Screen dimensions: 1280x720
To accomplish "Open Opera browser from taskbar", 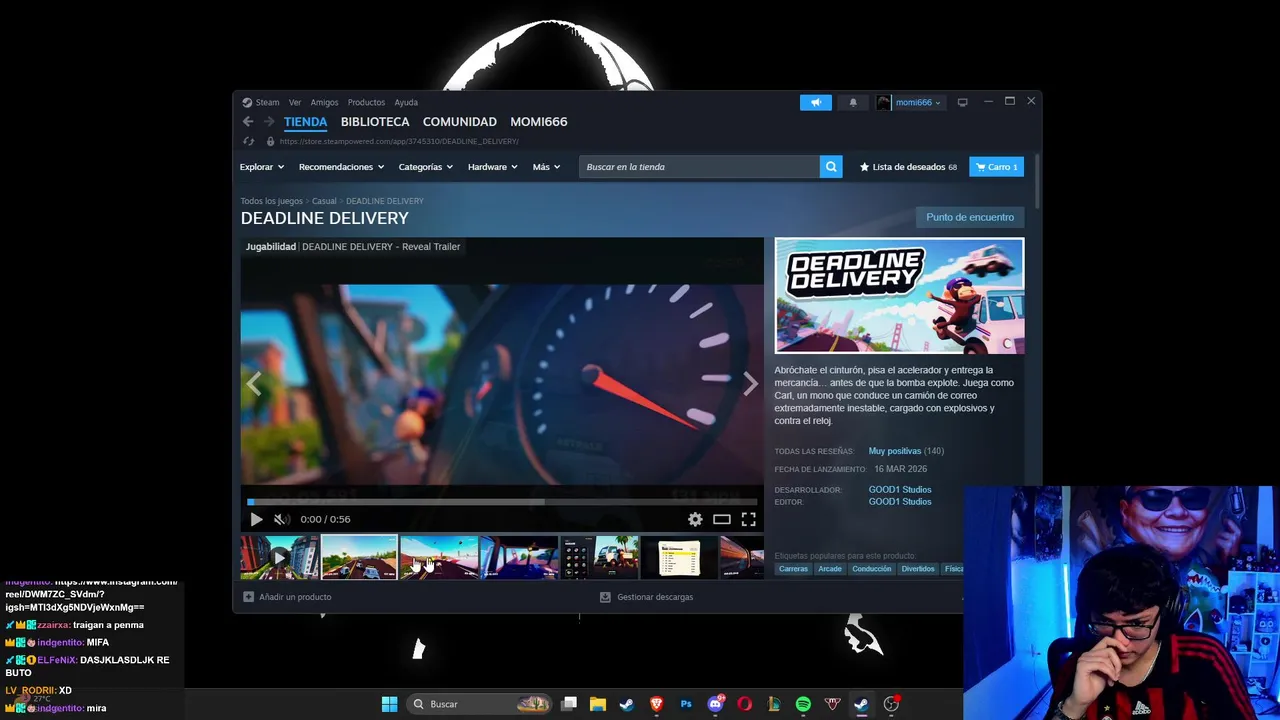I will coord(744,704).
